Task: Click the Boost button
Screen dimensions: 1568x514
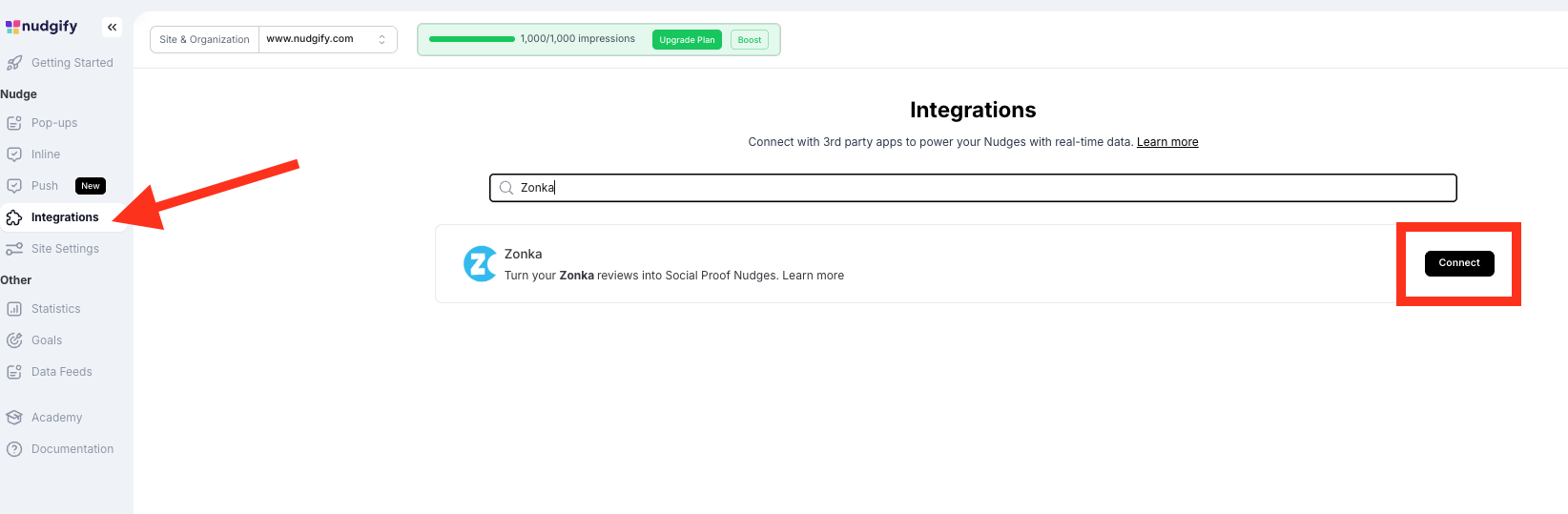Action: (750, 40)
